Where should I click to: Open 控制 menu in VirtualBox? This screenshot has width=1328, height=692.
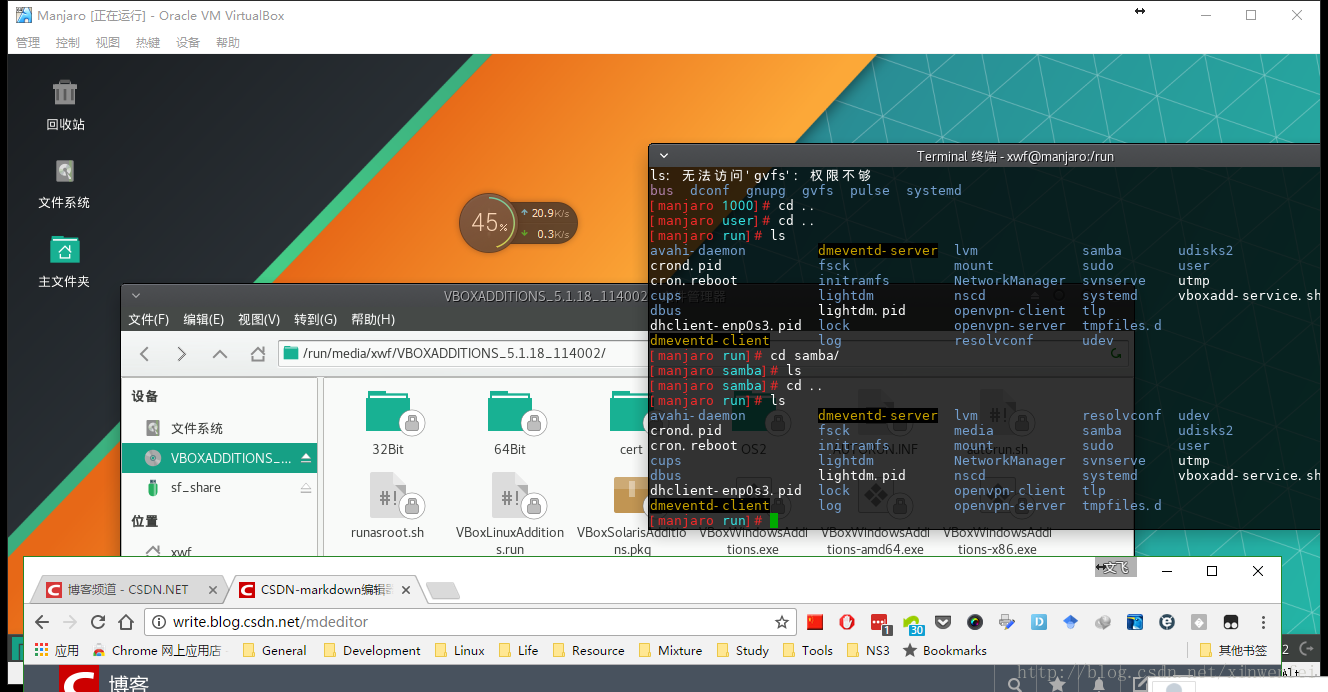[68, 42]
